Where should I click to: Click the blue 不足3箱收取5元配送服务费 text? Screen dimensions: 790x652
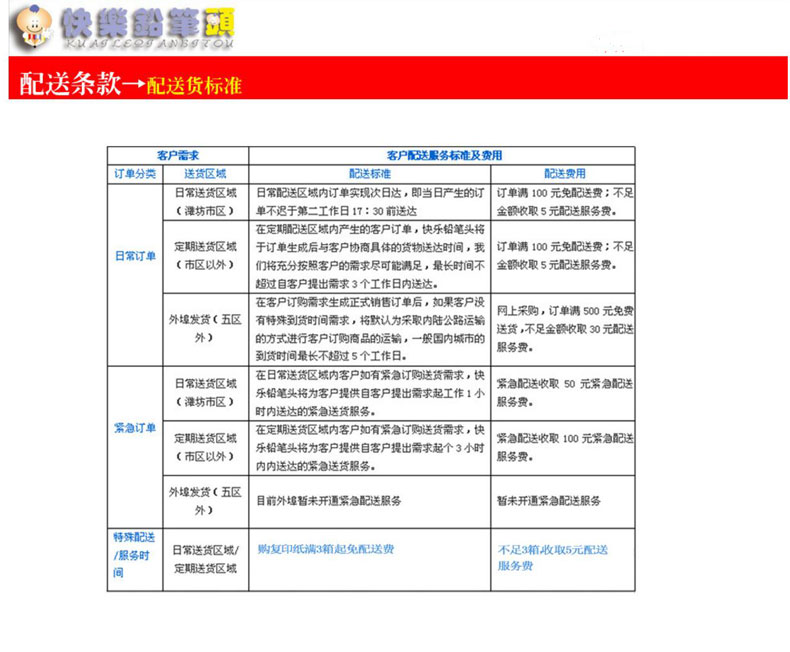(x=552, y=557)
